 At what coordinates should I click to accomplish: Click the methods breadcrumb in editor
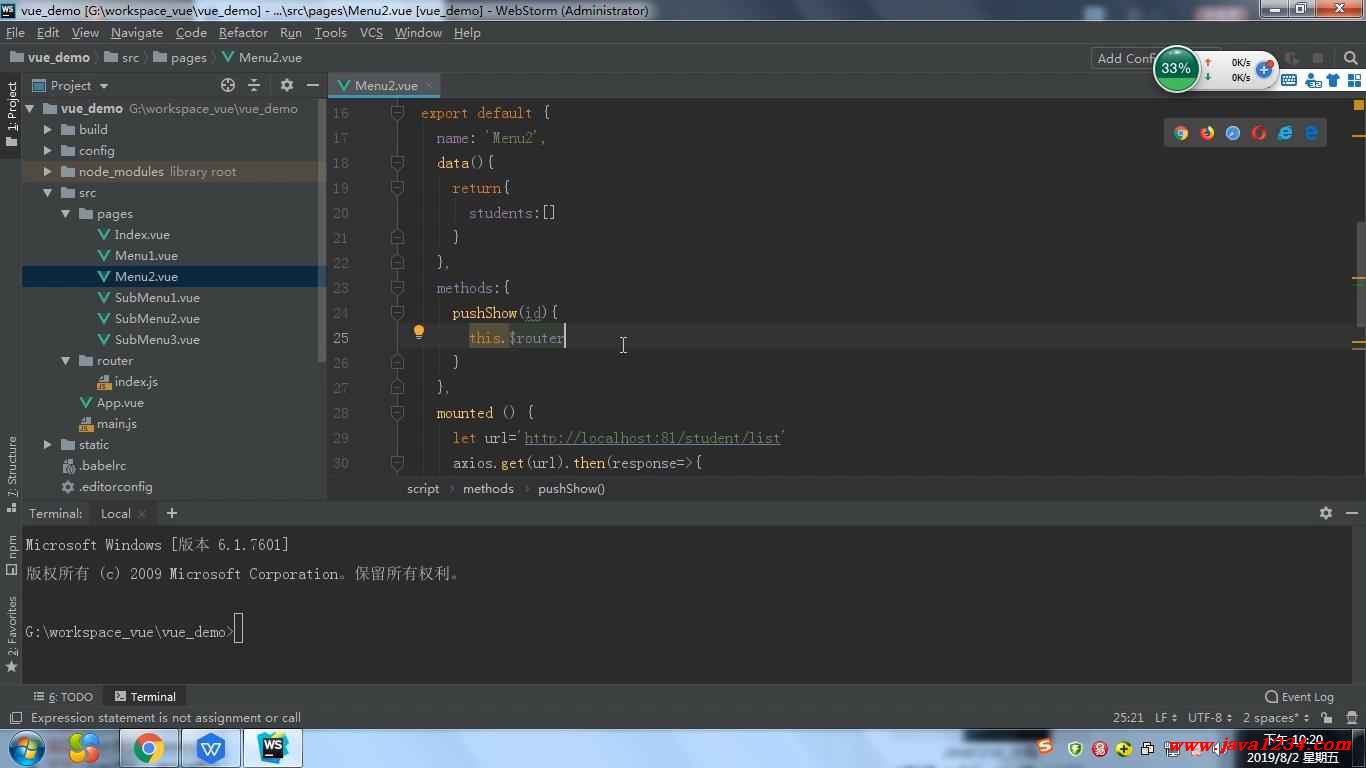tap(488, 489)
